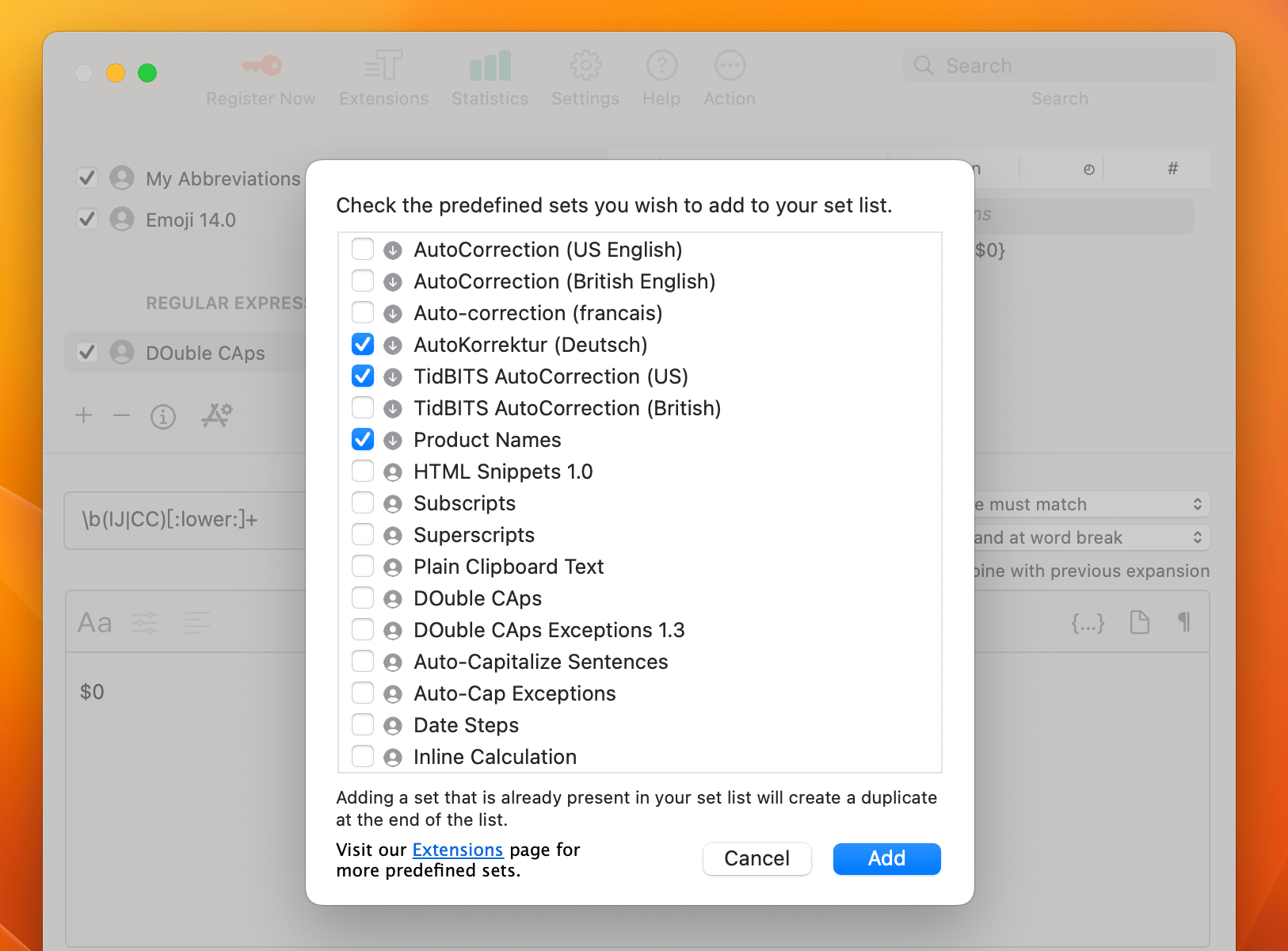Check the Date Steps checkbox
Image resolution: width=1288 pixels, height=951 pixels.
click(363, 724)
